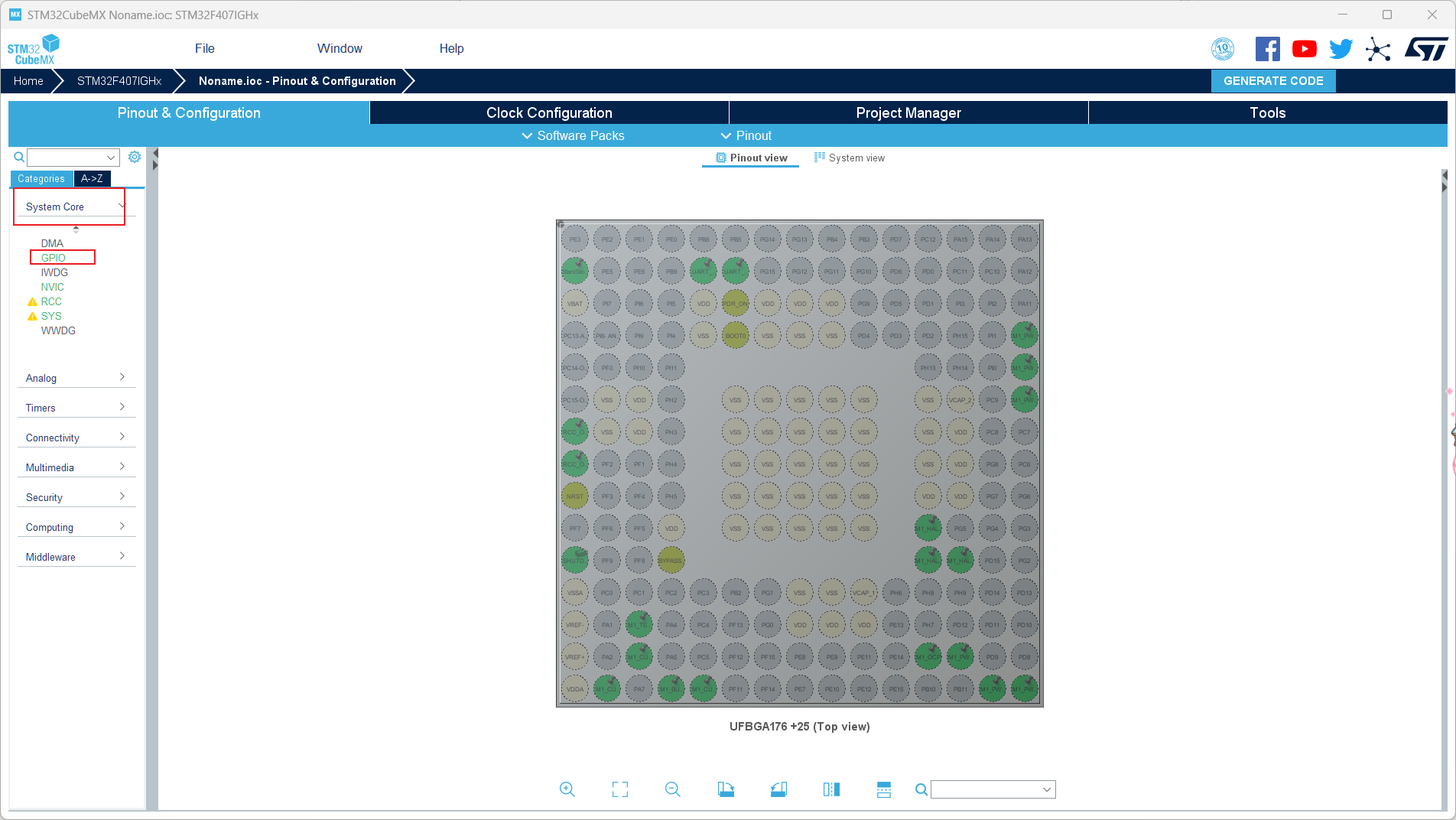Select SYS under System Core

click(x=51, y=316)
